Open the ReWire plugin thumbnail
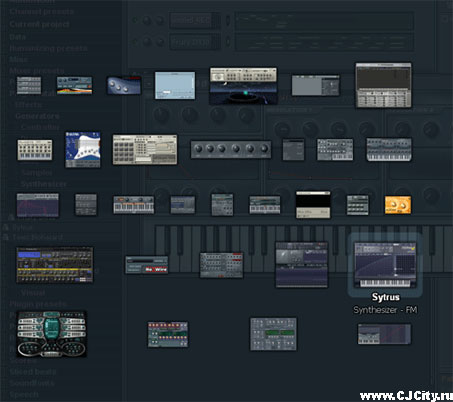453x402 pixels. (x=146, y=265)
